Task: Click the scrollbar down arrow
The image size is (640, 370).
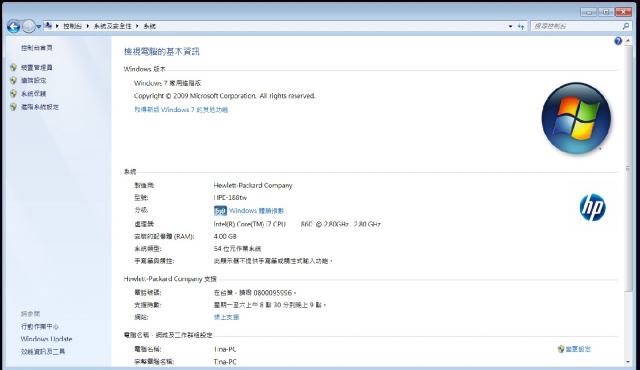Action: (628, 361)
